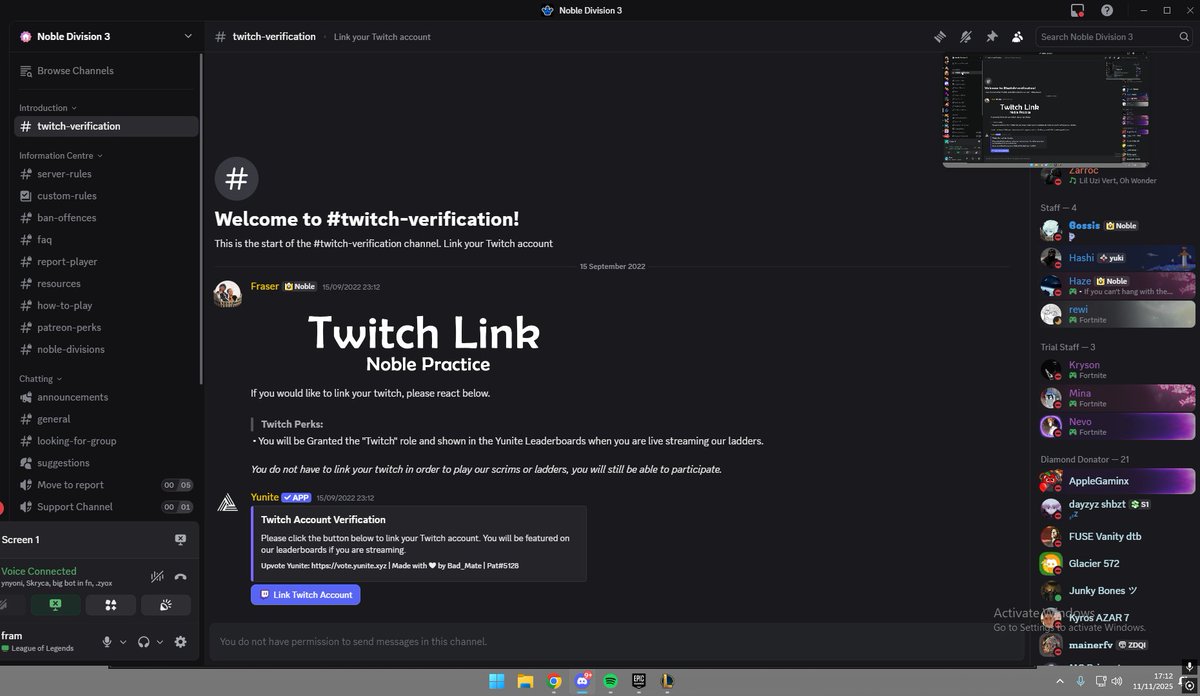Click the stream preview thumbnail

tap(1045, 109)
